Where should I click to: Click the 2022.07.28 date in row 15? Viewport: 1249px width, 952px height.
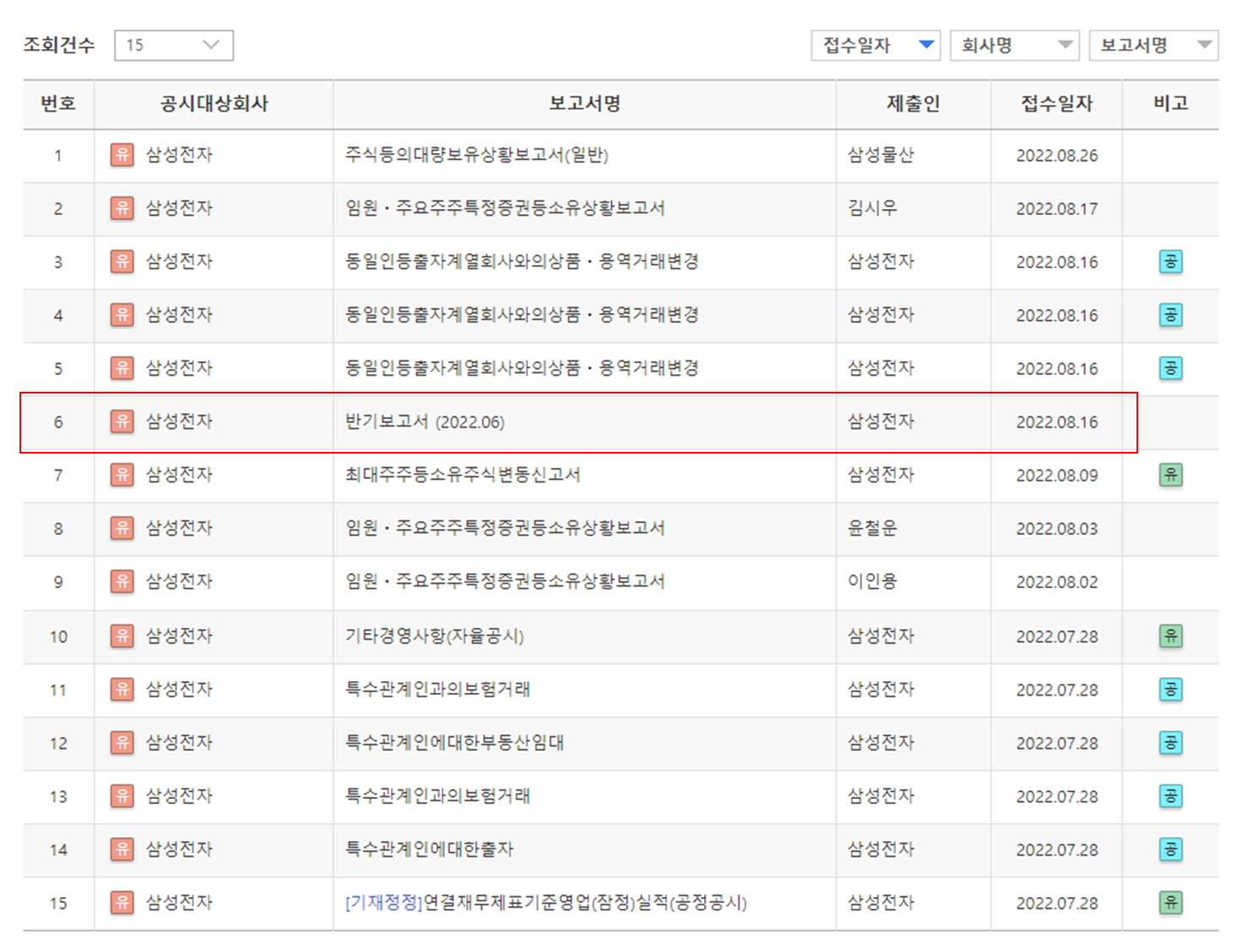[x=1057, y=904]
